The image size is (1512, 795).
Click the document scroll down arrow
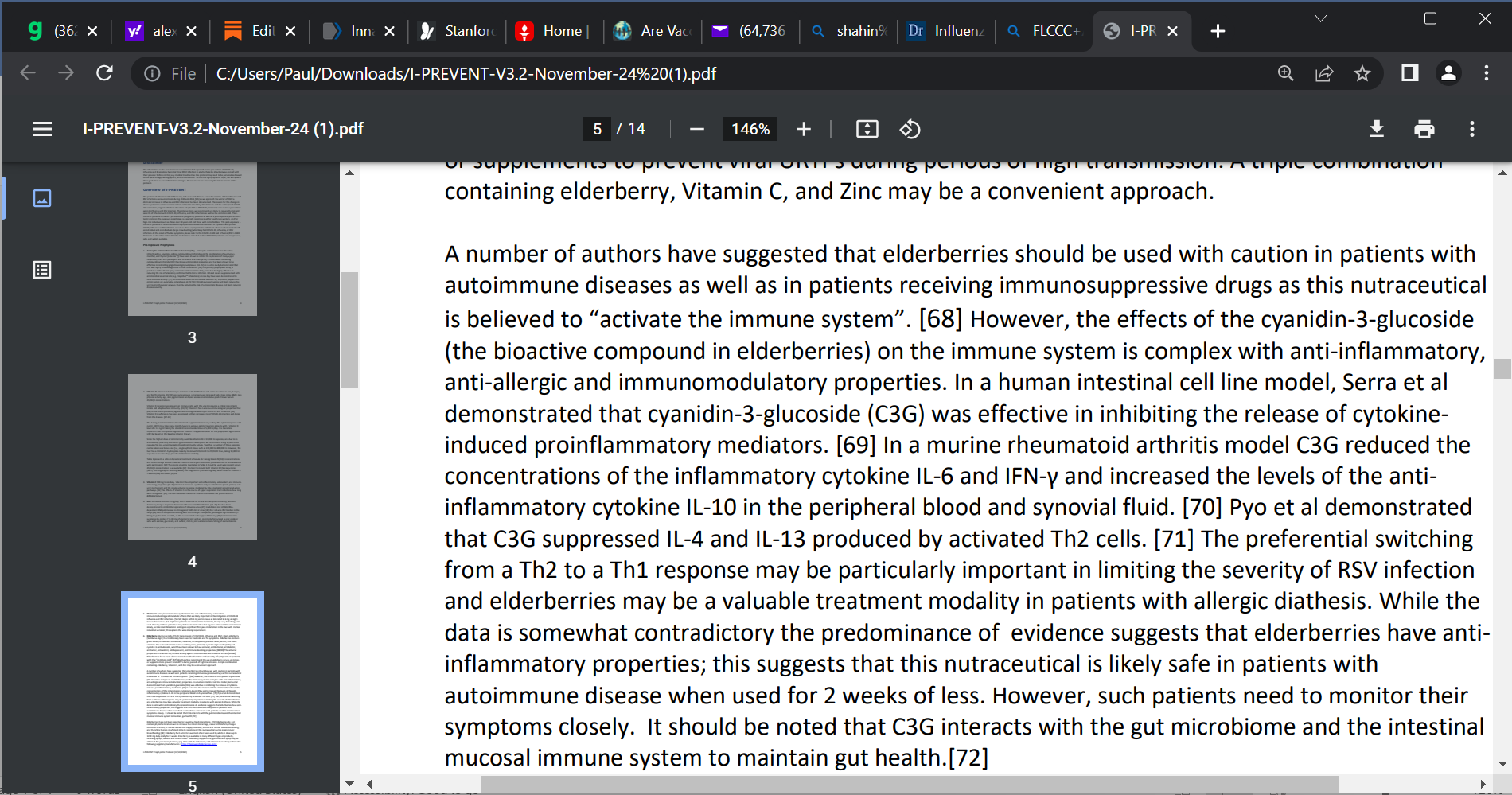pos(1502,763)
